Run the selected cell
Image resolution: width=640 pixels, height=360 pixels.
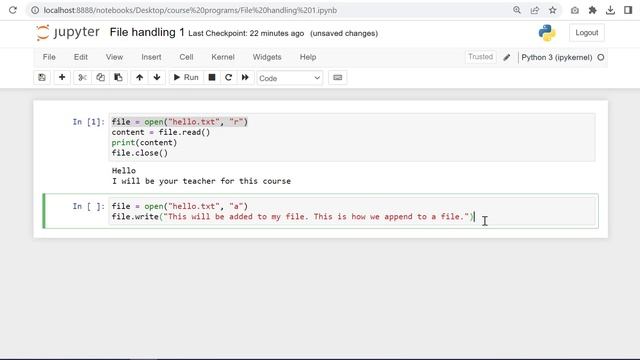186,78
